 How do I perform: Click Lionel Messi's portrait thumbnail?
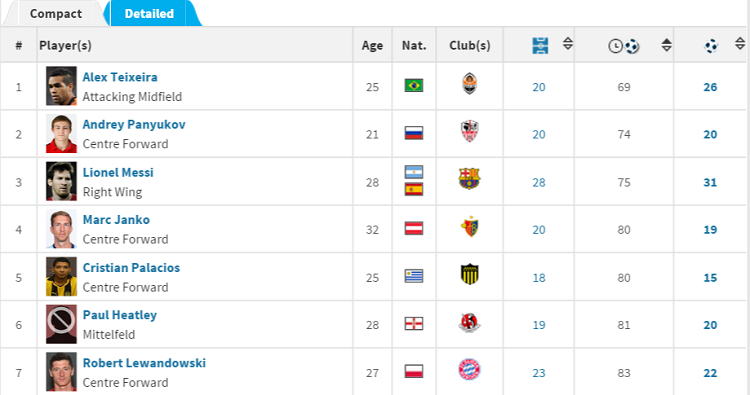click(61, 181)
